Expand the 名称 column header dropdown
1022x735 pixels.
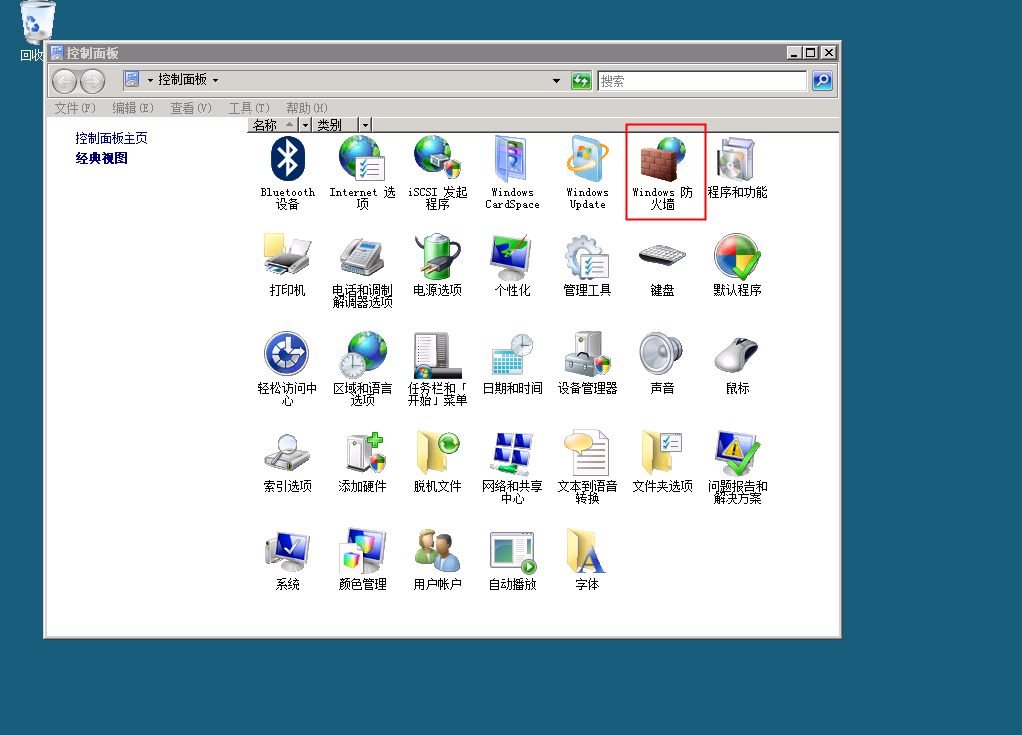(x=304, y=125)
